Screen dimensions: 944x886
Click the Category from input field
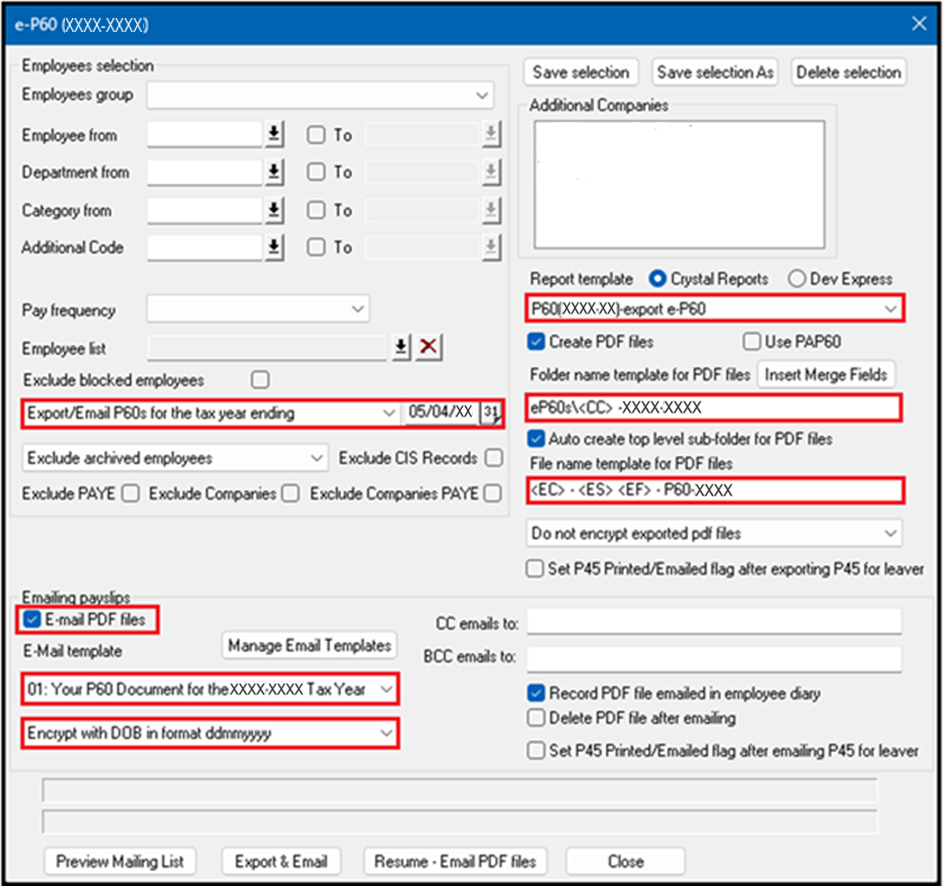click(x=205, y=210)
